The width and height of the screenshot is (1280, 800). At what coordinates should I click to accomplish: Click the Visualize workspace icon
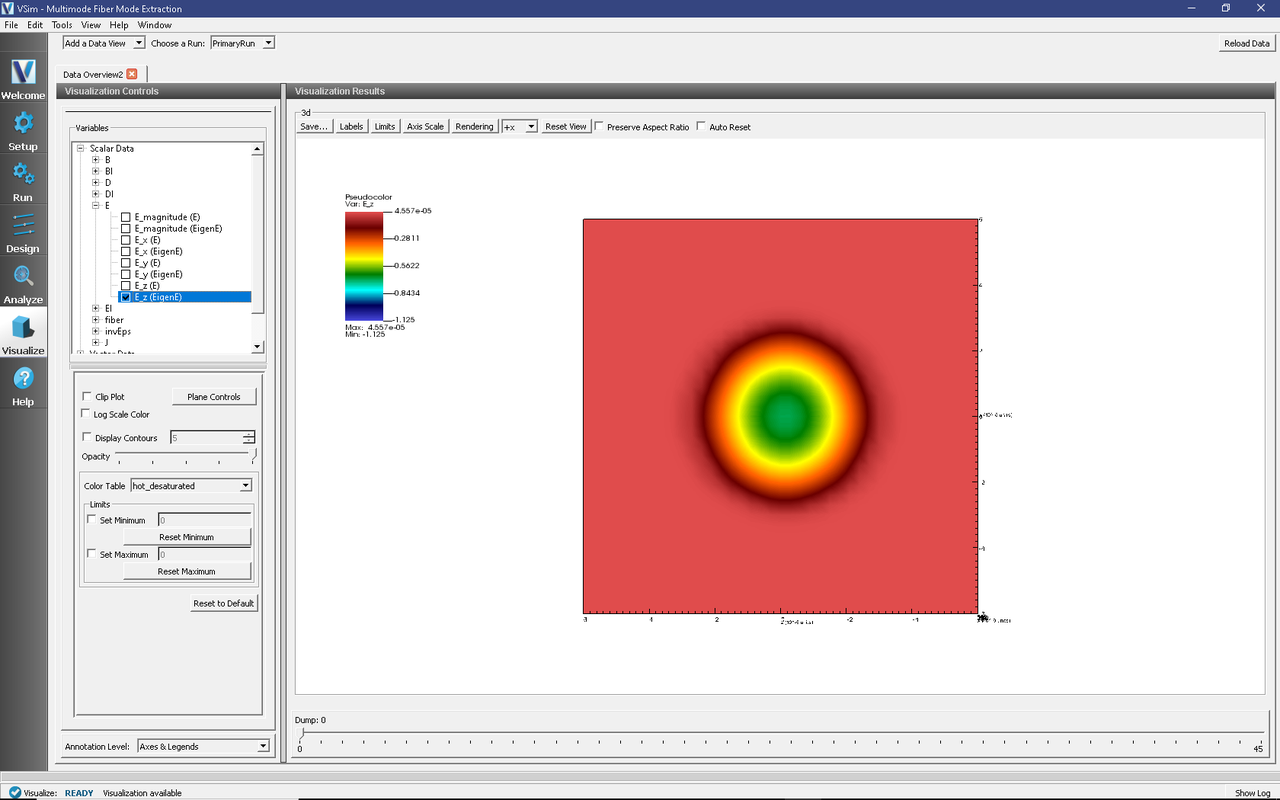point(22,334)
